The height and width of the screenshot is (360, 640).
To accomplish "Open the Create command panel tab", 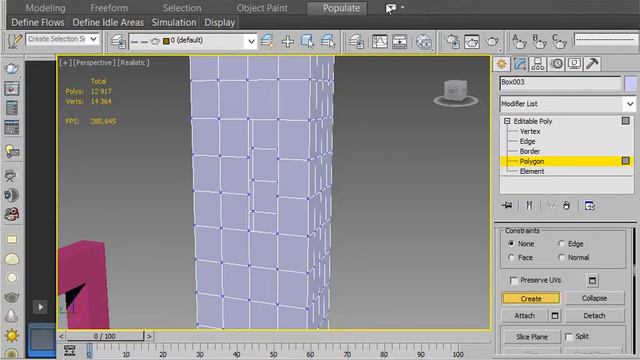I will pos(501,64).
